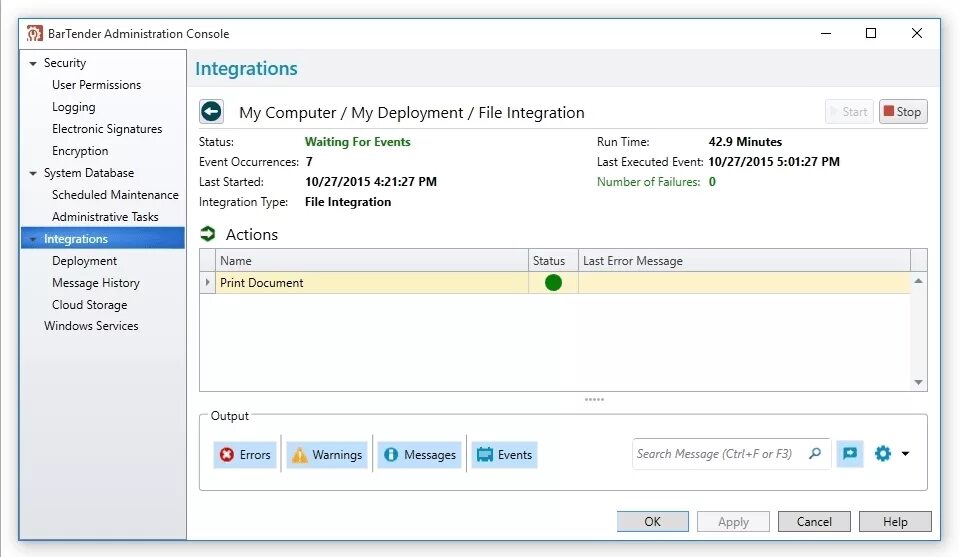The width and height of the screenshot is (961, 557).
Task: Click the message flag icon next to the search box
Action: [x=849, y=453]
